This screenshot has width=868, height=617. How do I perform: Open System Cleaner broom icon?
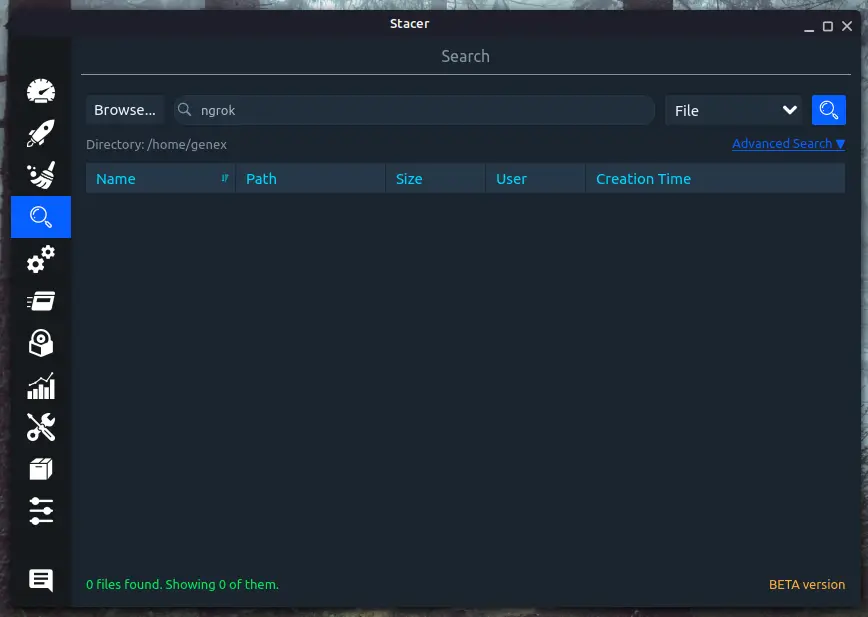click(x=41, y=175)
